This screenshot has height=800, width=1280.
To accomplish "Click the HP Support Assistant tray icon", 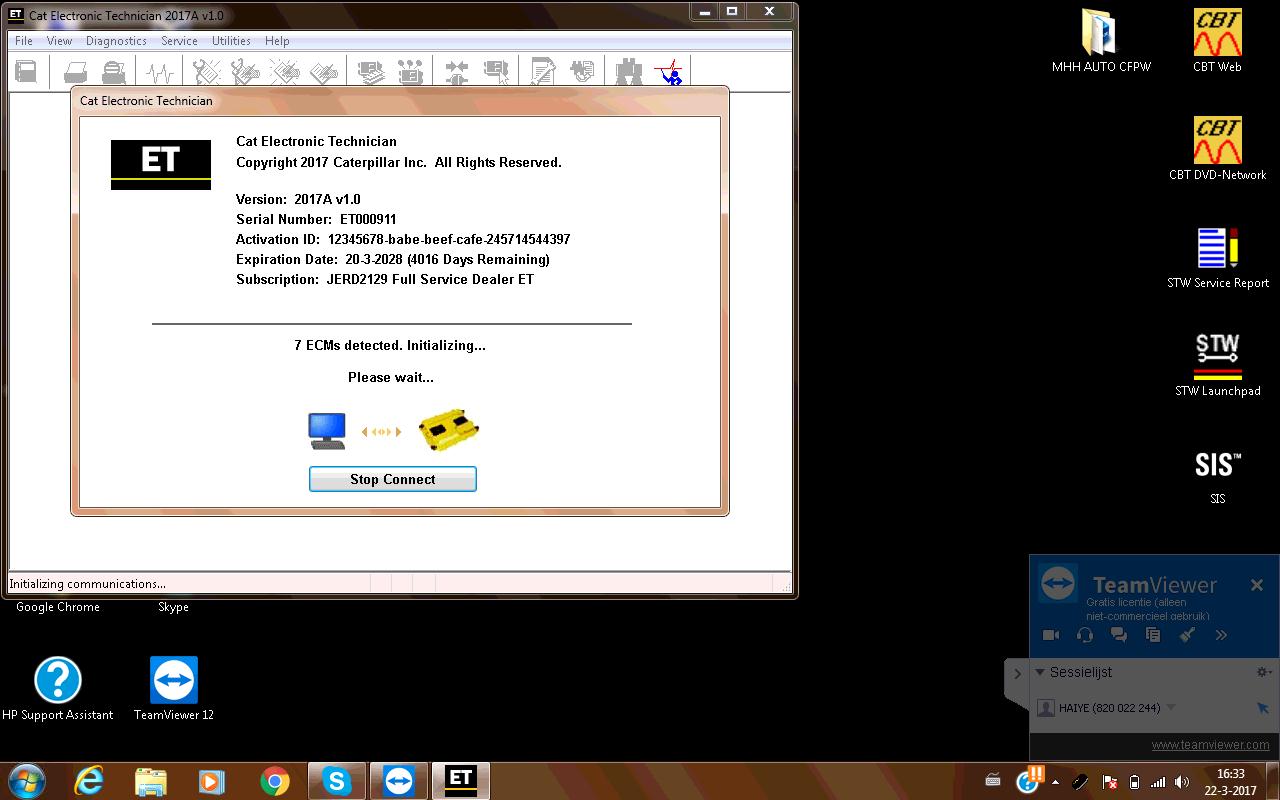I will click(x=1029, y=779).
